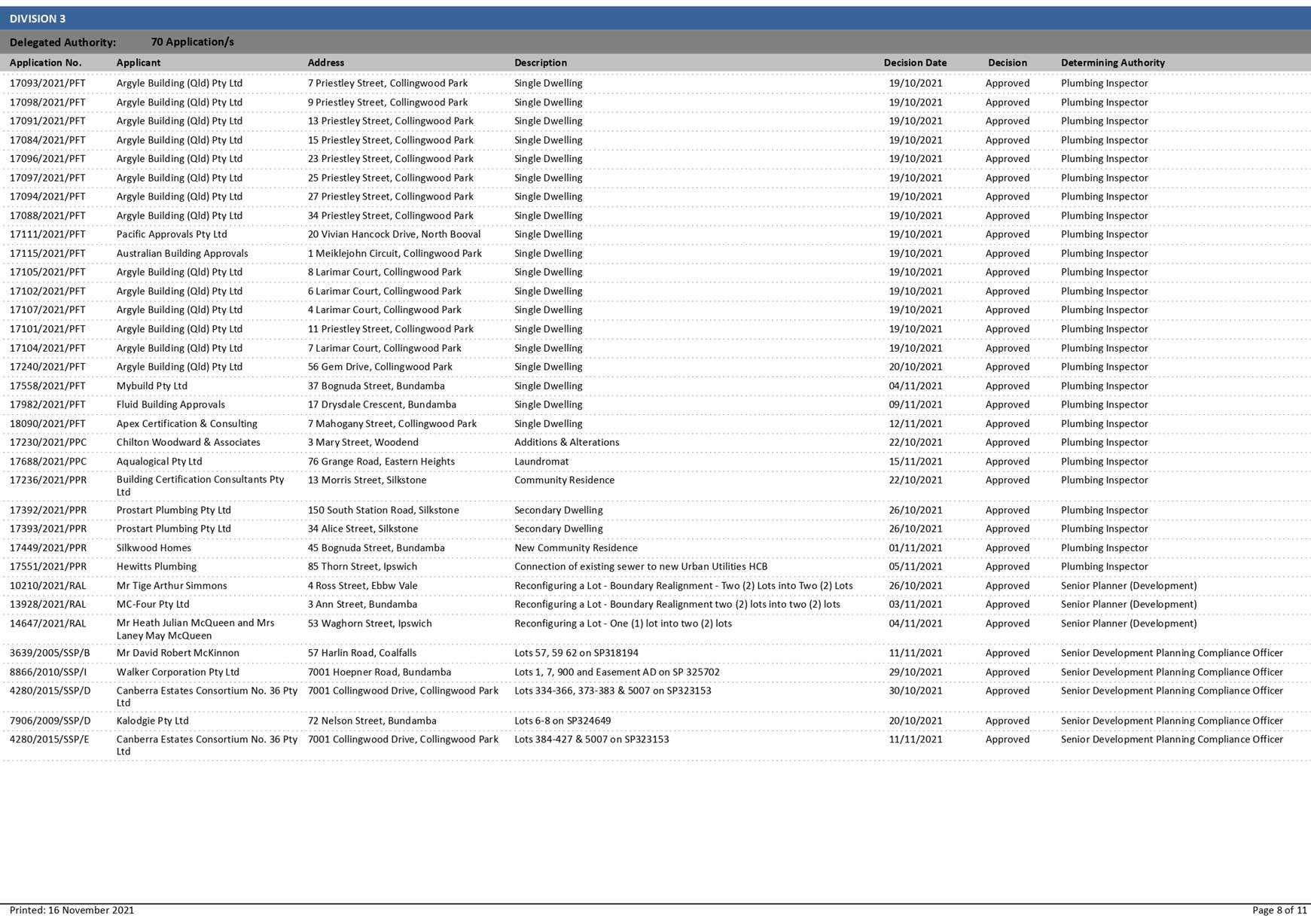Click the 'Applicant' column header
This screenshot has width=1311, height=924.
[x=139, y=63]
